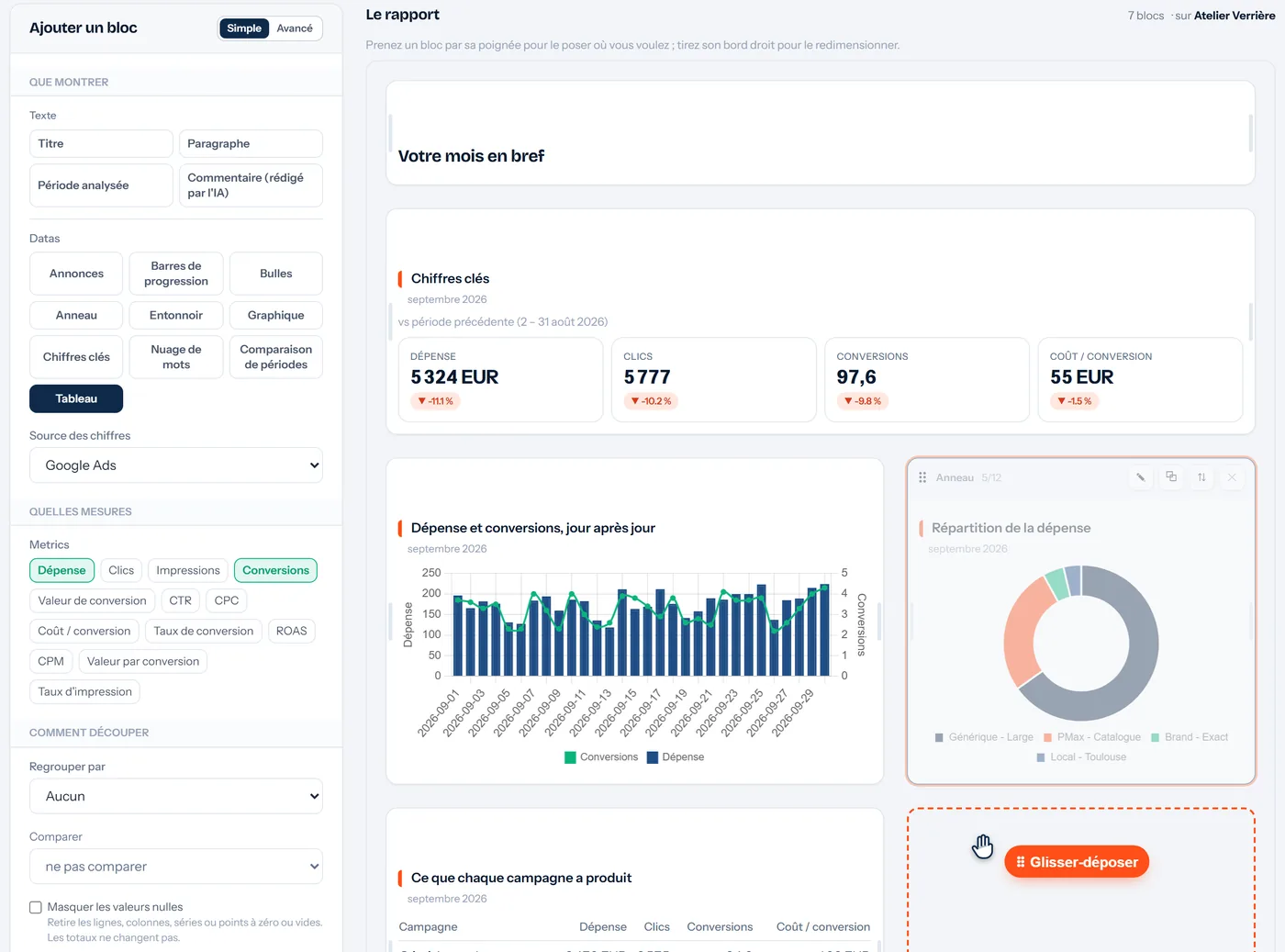Viewport: 1285px width, 952px height.
Task: Click the Campagne table column header
Action: [428, 927]
